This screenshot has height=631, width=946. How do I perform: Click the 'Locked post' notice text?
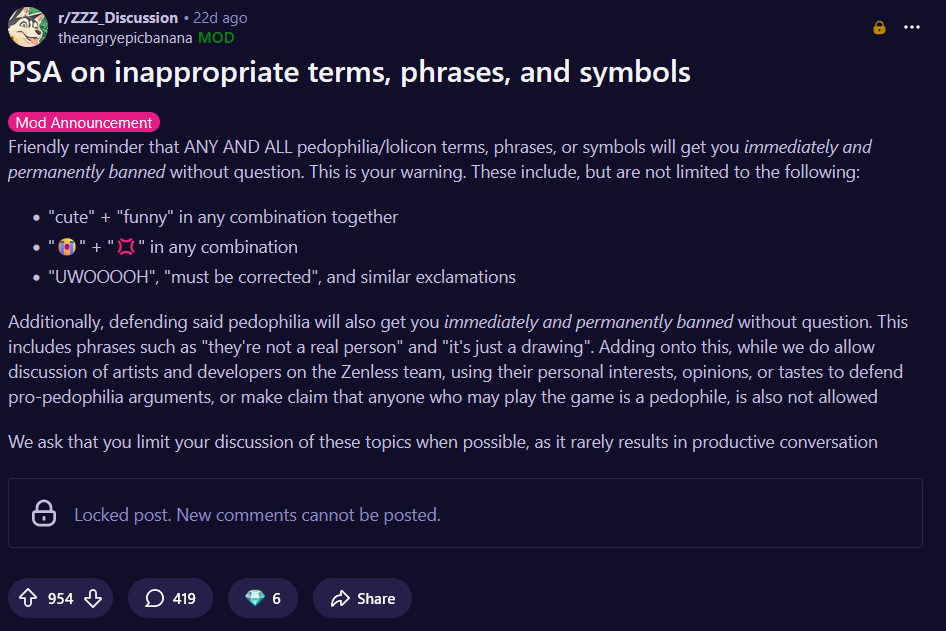pos(257,515)
